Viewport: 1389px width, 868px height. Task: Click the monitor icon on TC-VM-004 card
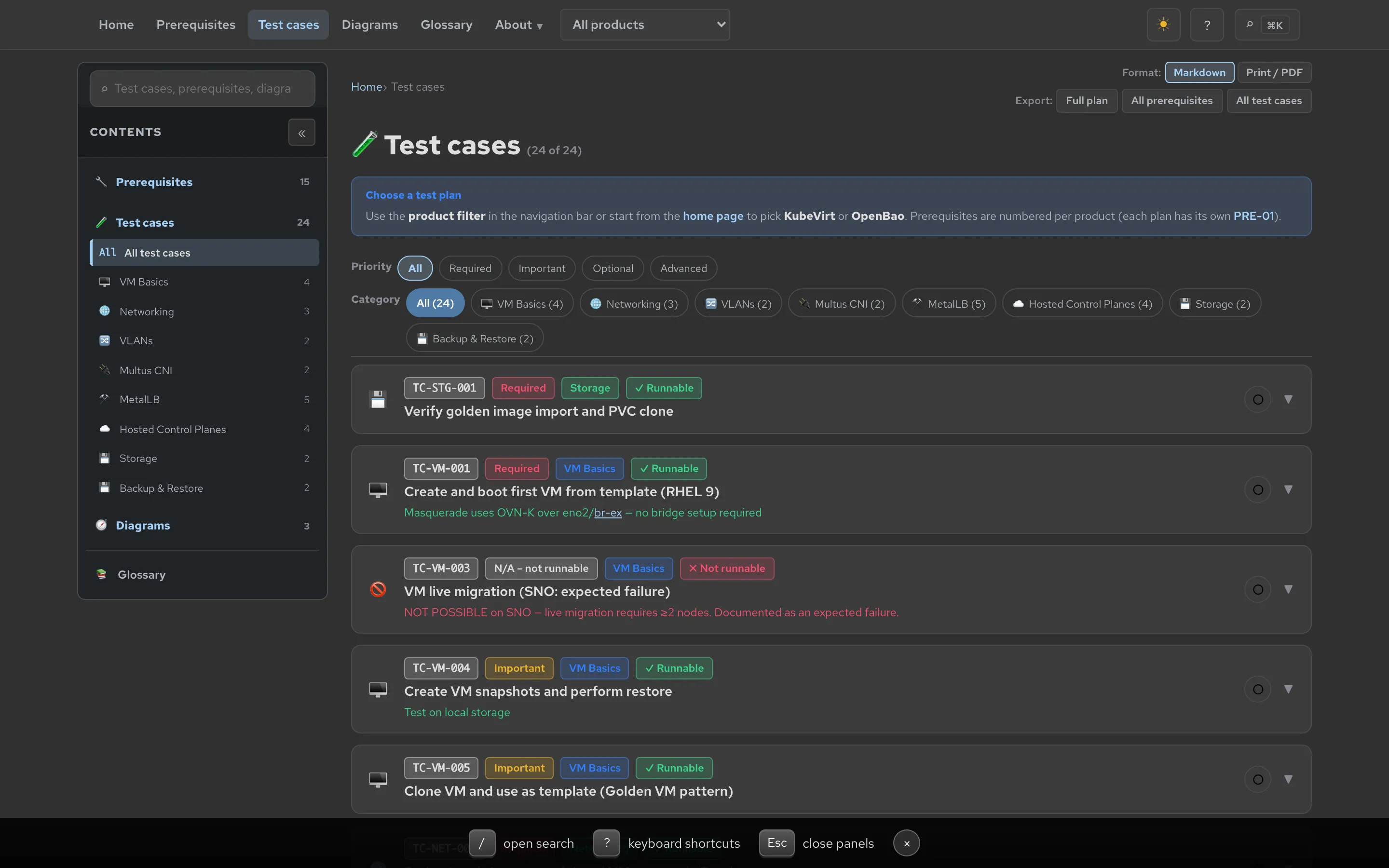click(378, 690)
